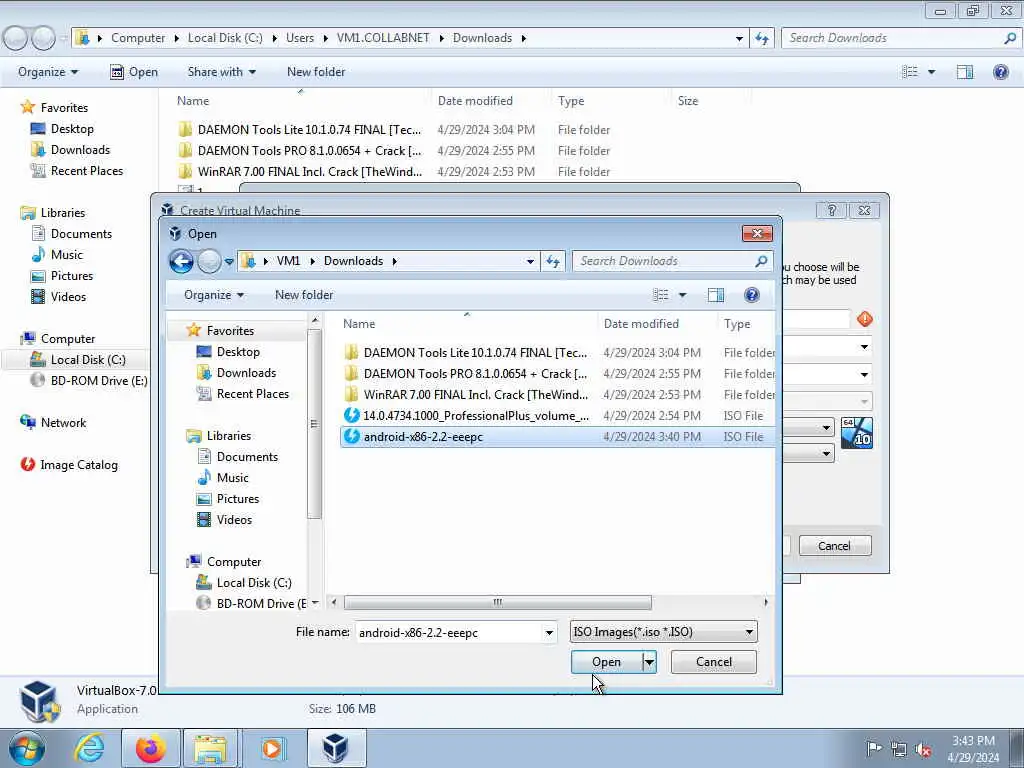
Task: Click the sidebar vertical scrollbar in the Open dialog
Action: point(314,424)
